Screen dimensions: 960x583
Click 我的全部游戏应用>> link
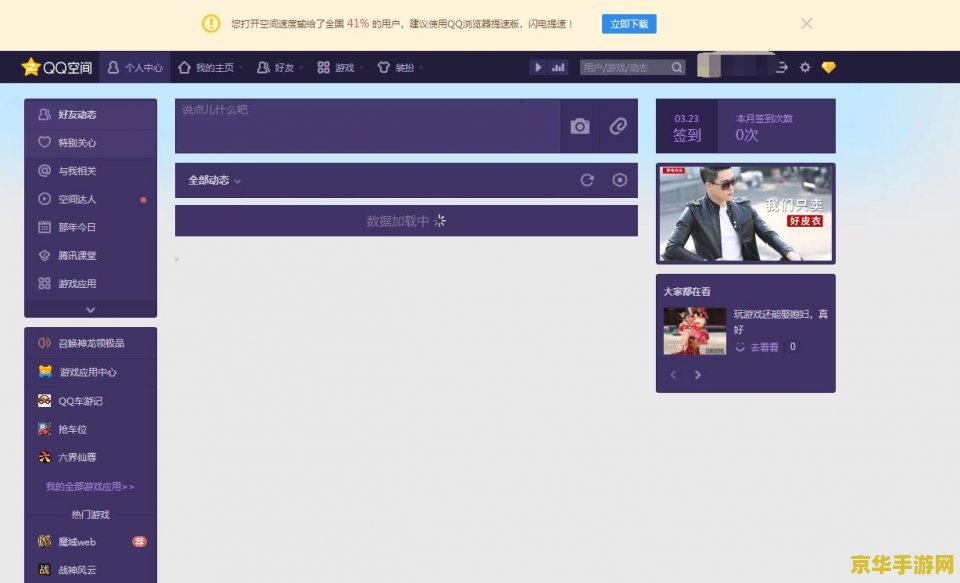[x=90, y=486]
